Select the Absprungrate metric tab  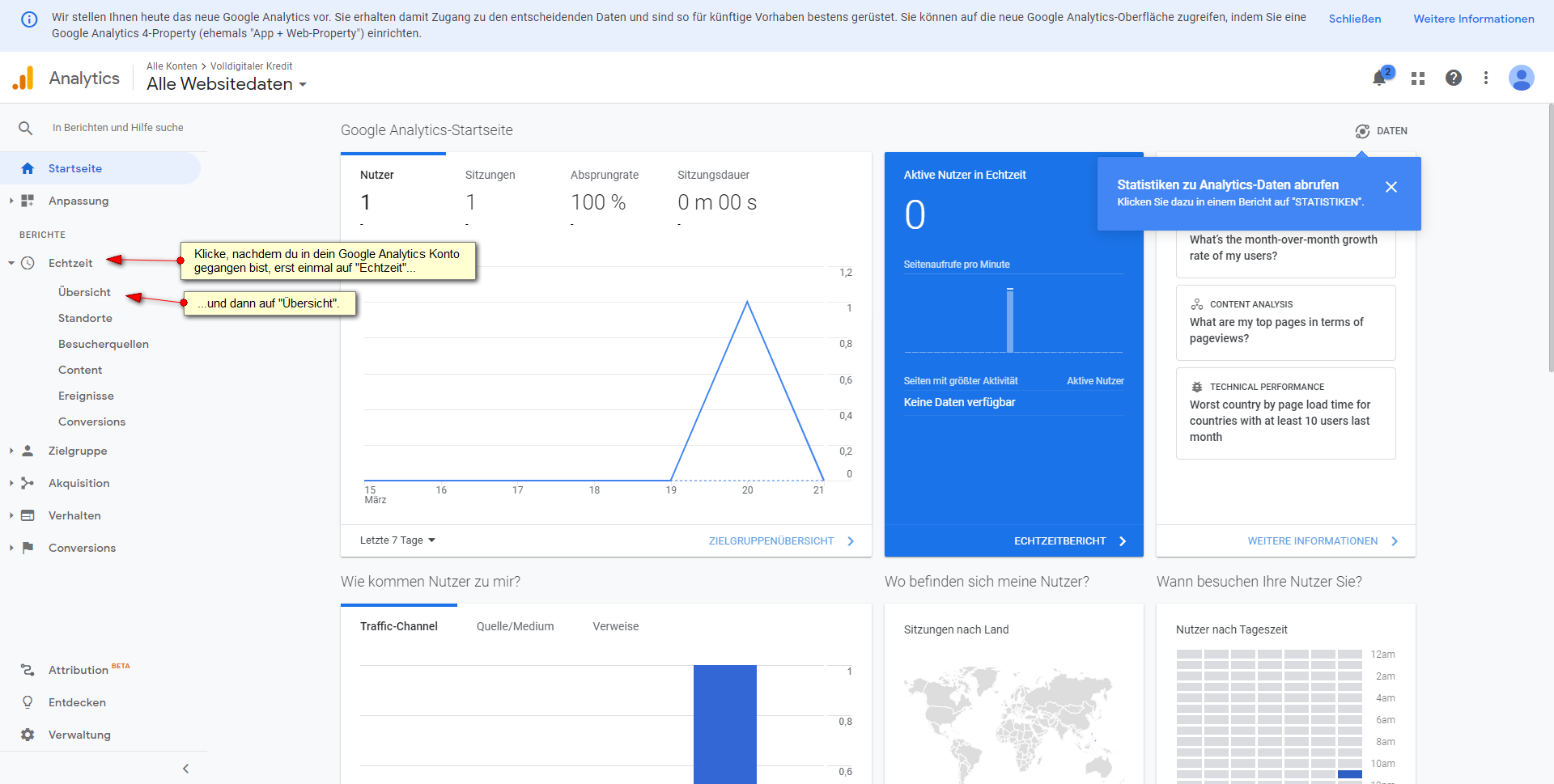click(605, 191)
